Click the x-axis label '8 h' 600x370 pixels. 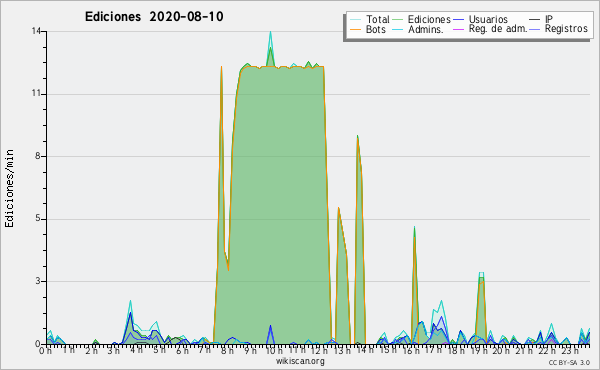tap(228, 351)
